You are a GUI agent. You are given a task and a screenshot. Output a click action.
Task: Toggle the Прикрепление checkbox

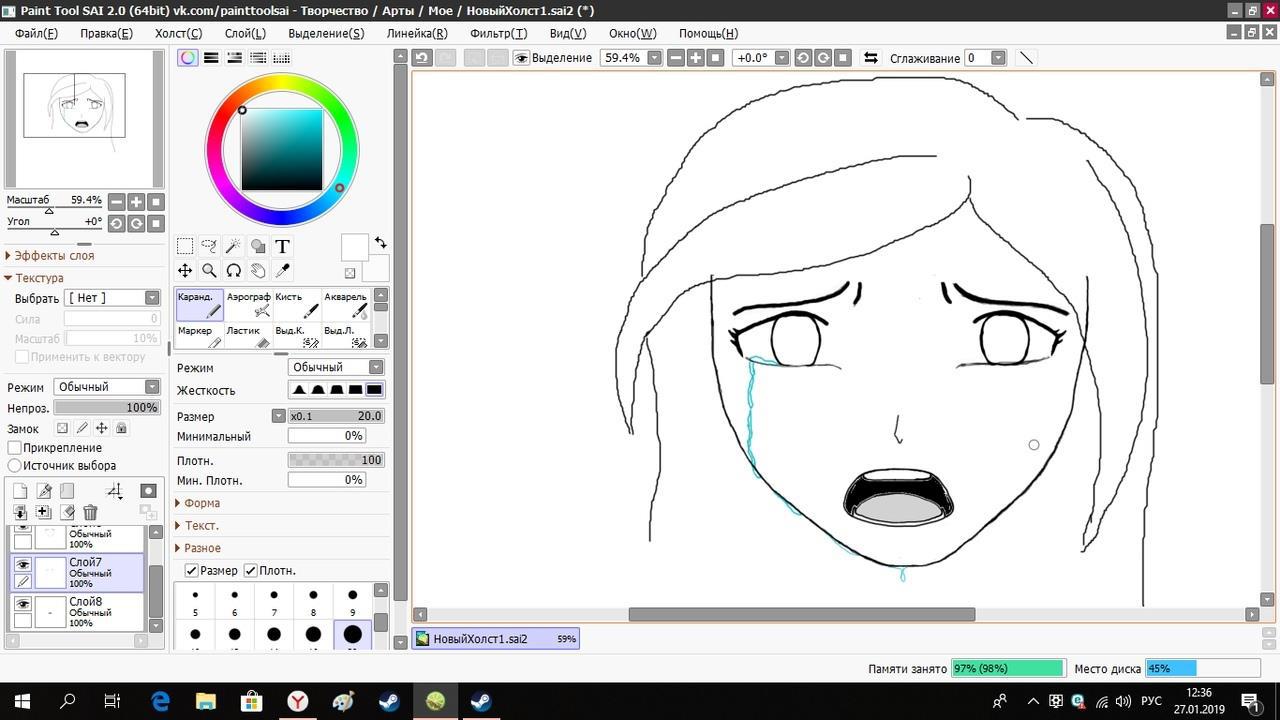tap(15, 448)
